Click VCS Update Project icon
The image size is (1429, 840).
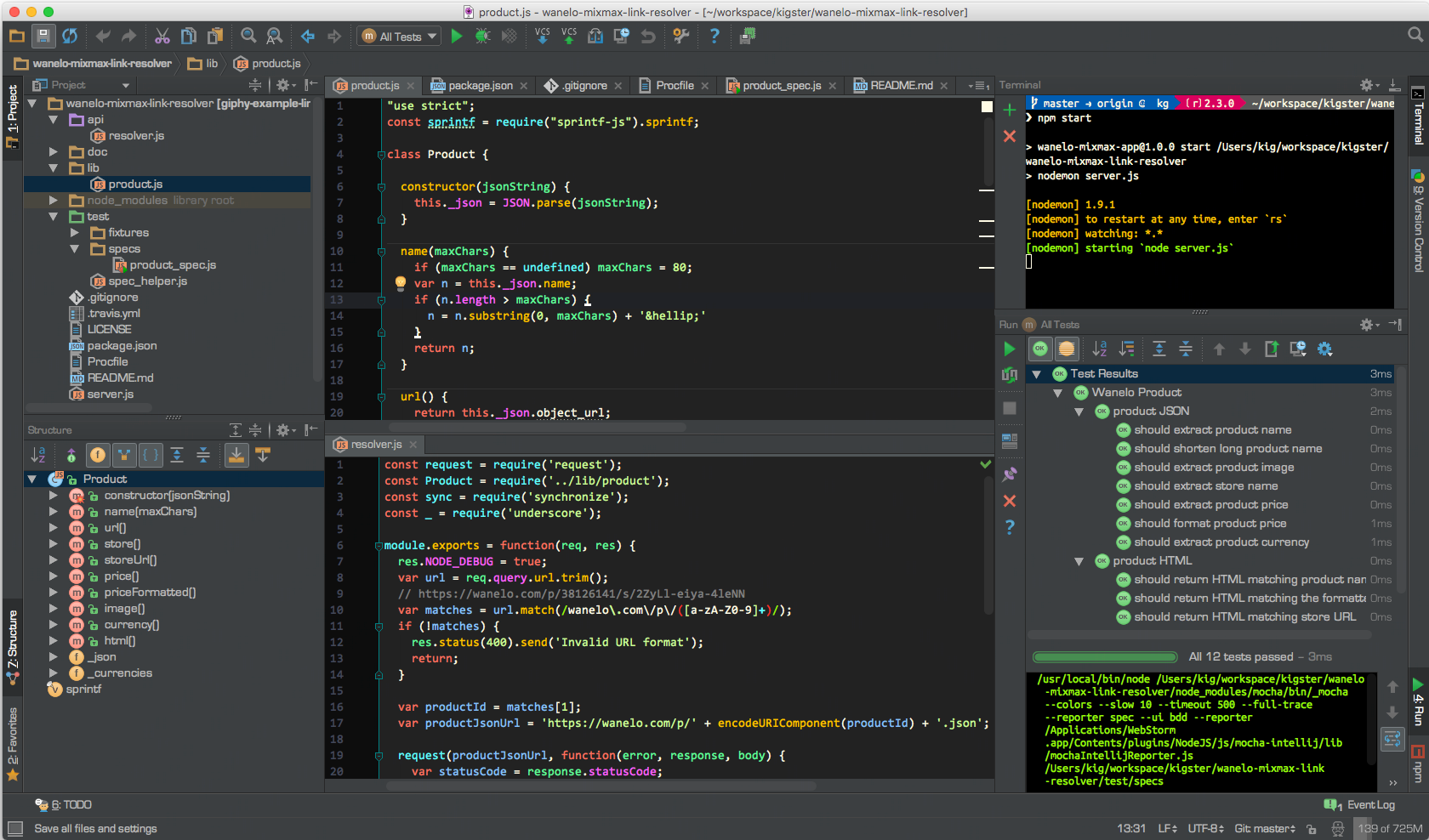[x=542, y=36]
